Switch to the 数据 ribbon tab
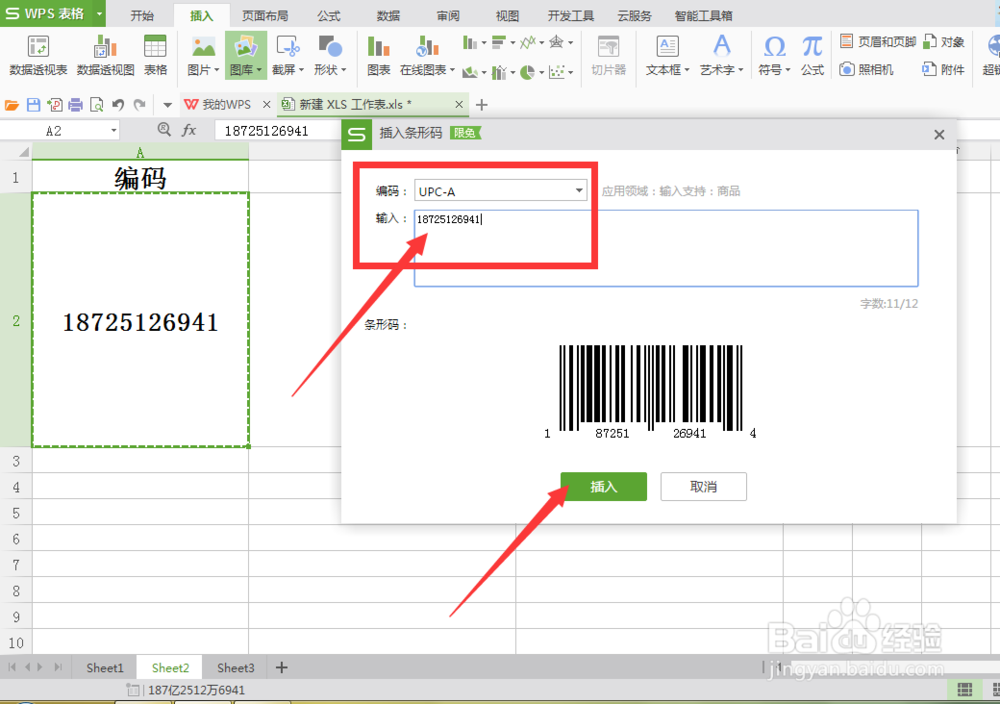The height and width of the screenshot is (704, 1000). (388, 16)
